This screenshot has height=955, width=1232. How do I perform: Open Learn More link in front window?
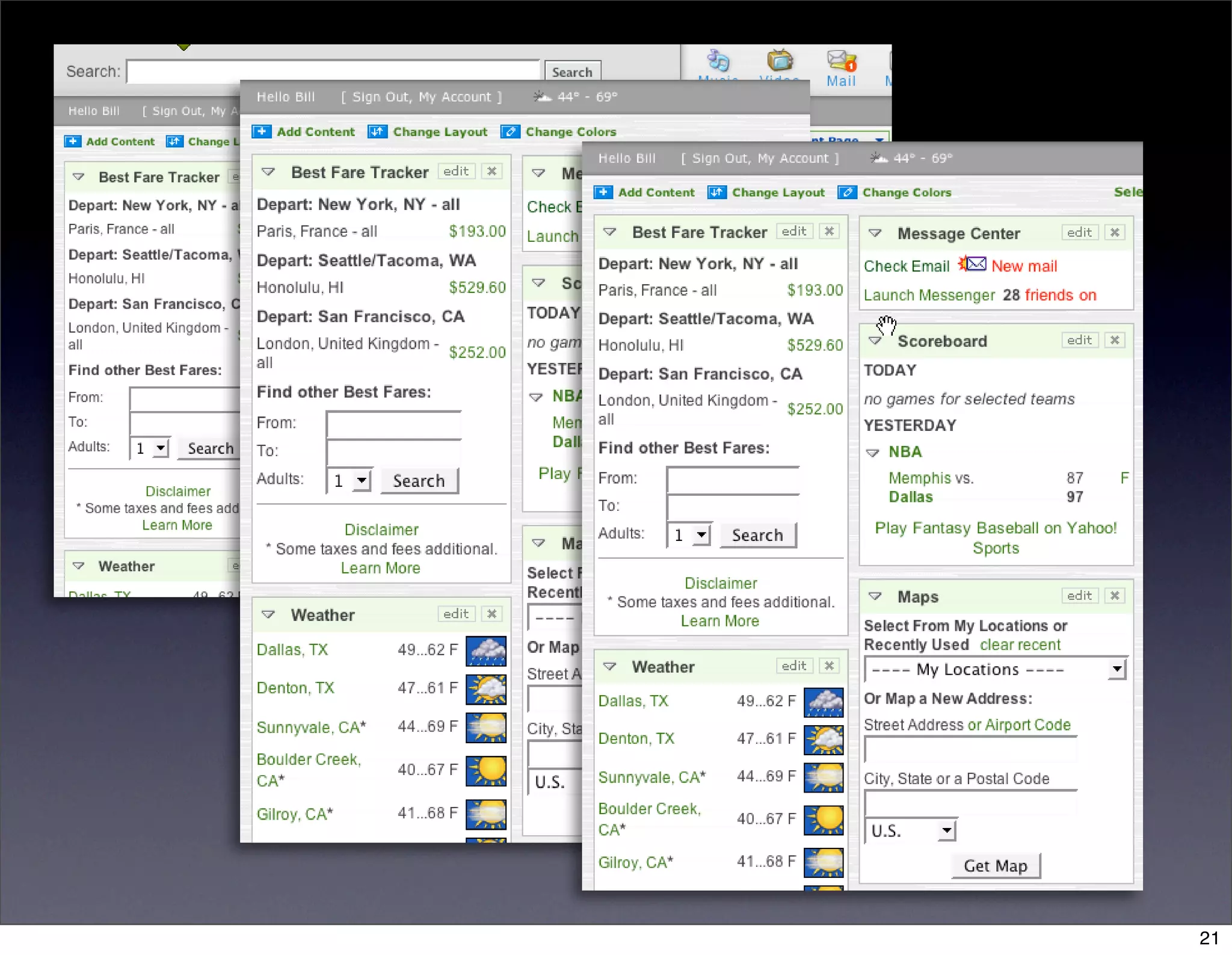point(720,621)
